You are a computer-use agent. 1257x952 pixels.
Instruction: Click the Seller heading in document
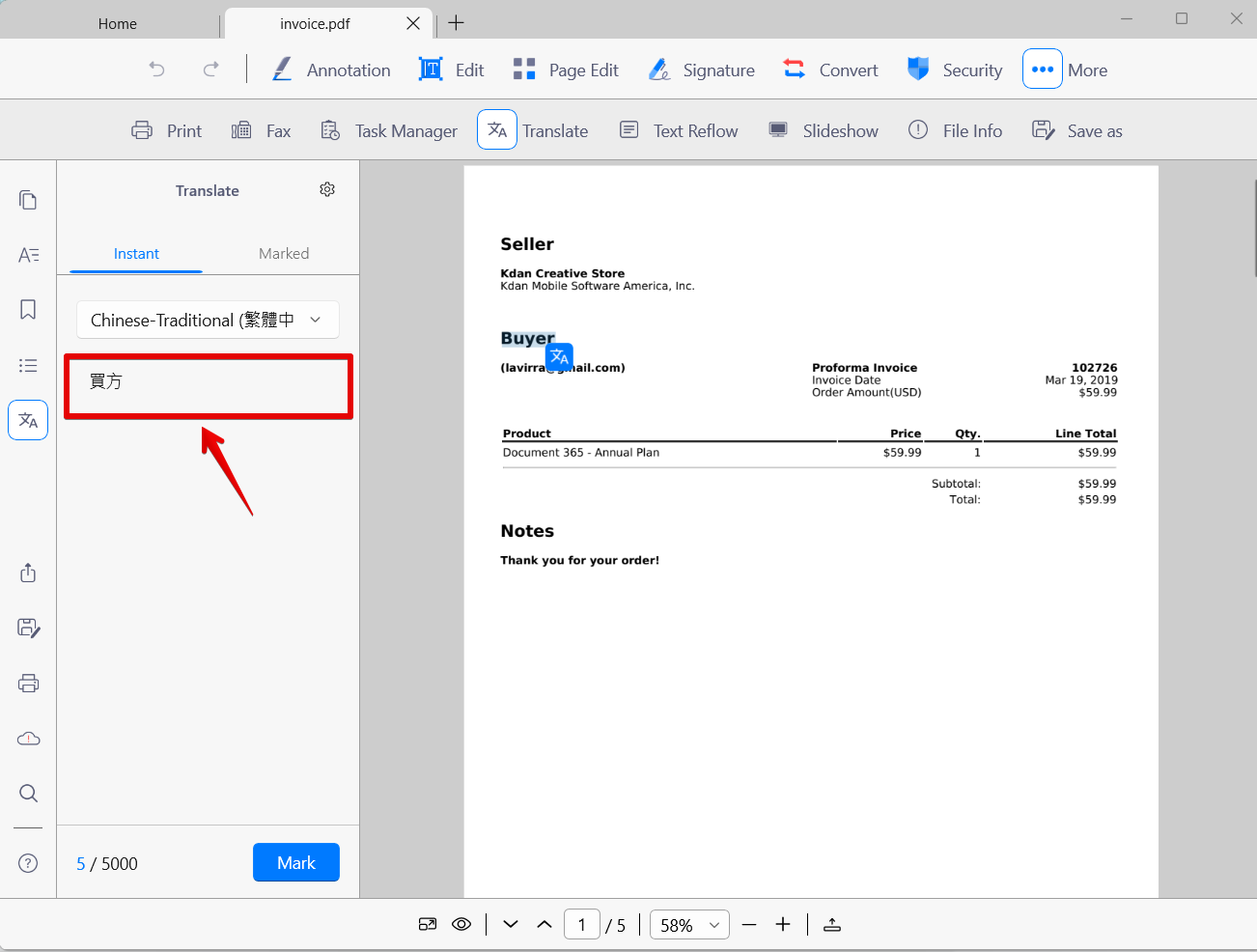(527, 244)
